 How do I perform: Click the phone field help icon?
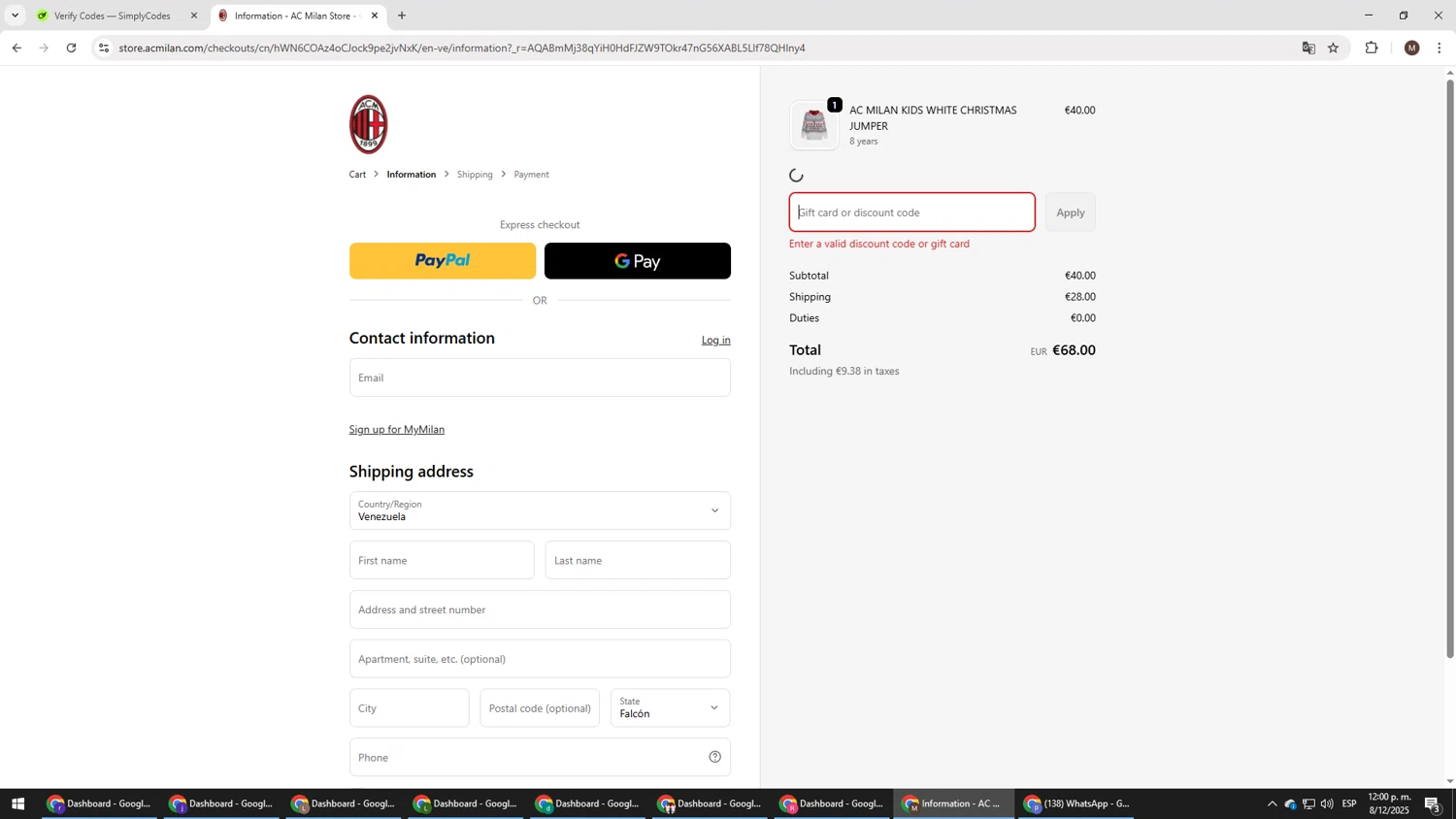[x=715, y=757]
